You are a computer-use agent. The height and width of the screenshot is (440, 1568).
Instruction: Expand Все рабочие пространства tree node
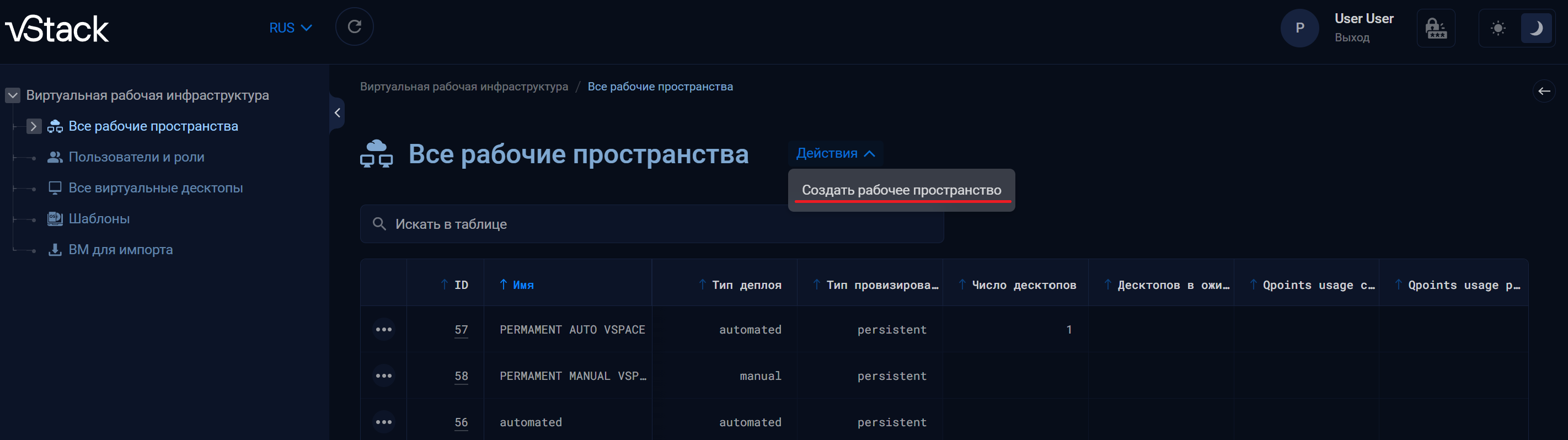(x=34, y=126)
